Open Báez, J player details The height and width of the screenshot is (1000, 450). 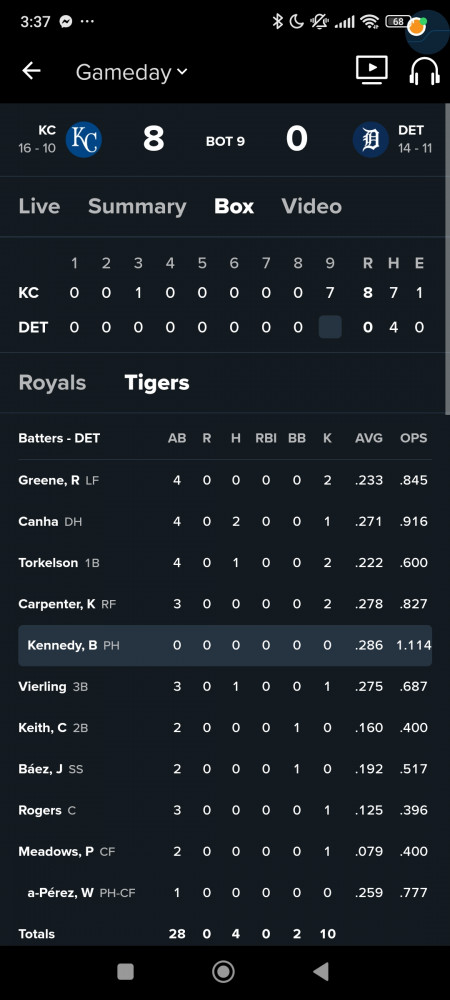[41, 769]
